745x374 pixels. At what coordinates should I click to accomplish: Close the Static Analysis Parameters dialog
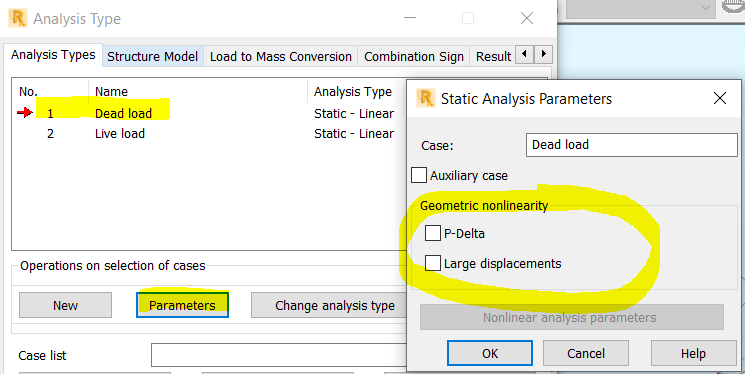[720, 98]
